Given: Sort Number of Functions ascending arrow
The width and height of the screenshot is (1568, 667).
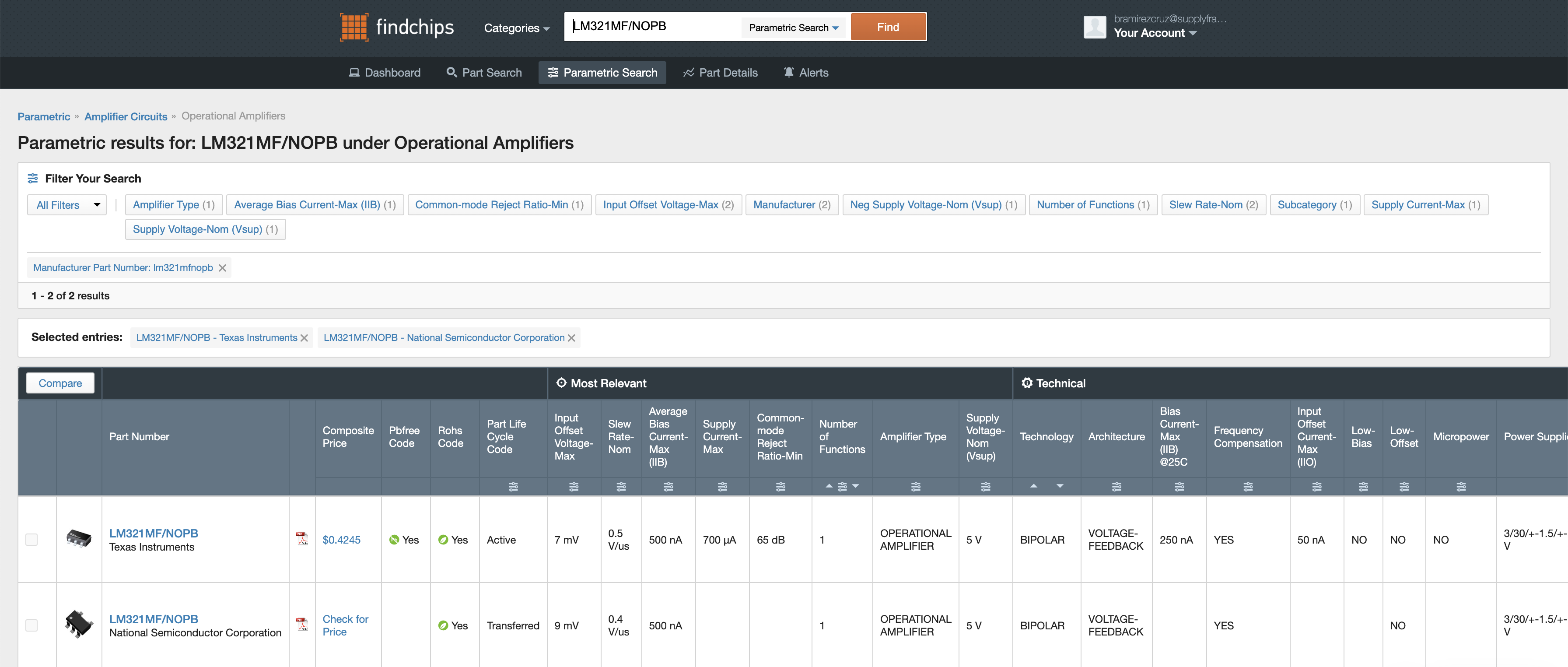Looking at the screenshot, I should click(829, 486).
